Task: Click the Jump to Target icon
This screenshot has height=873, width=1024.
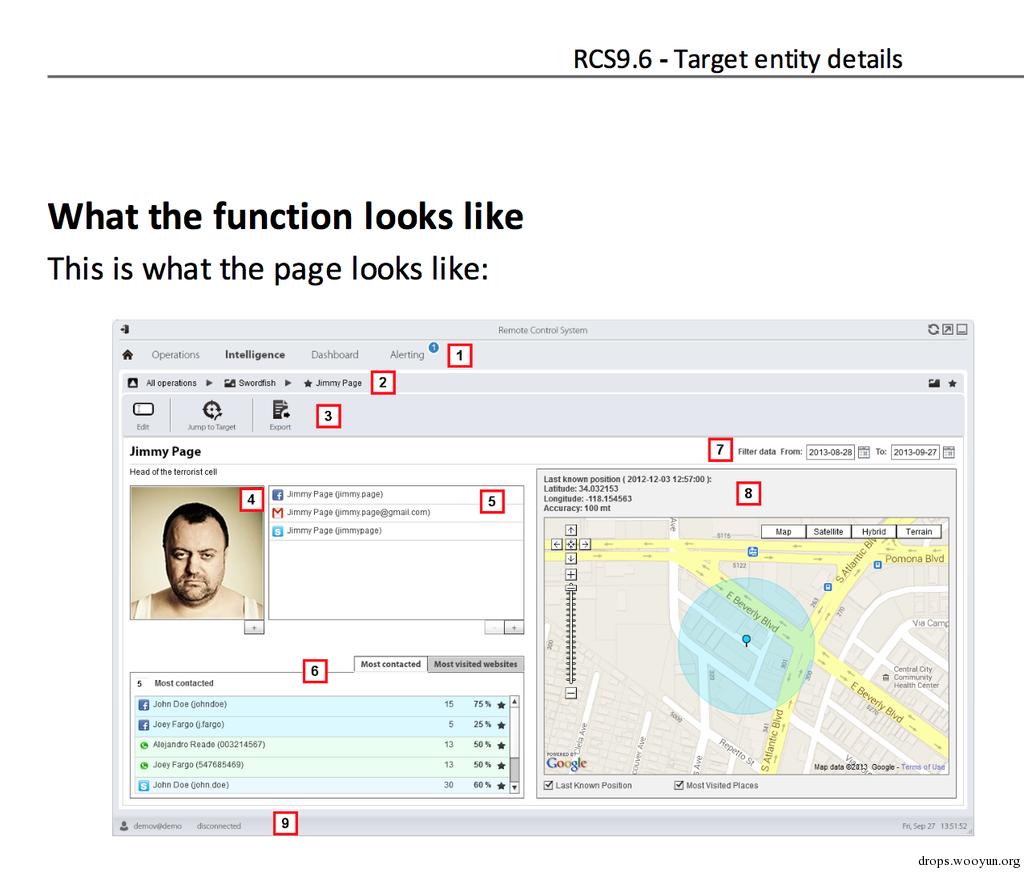Action: (x=212, y=409)
